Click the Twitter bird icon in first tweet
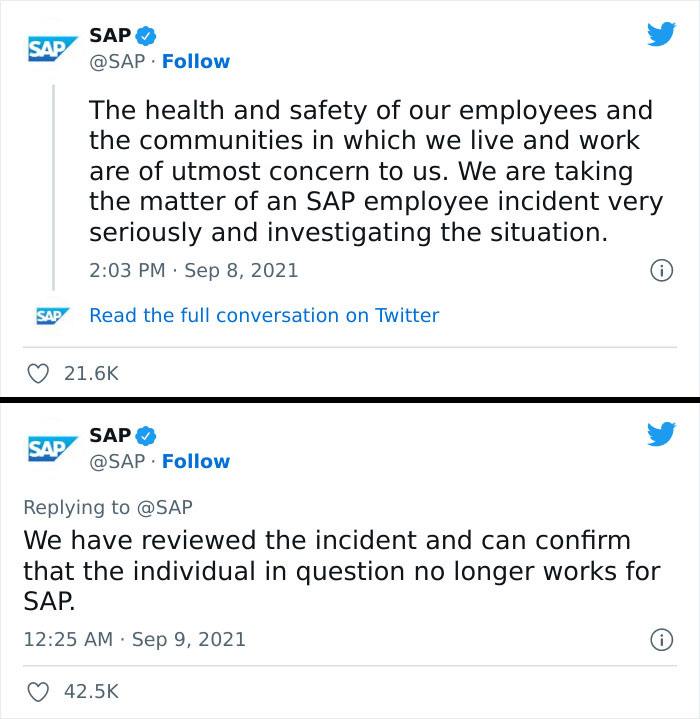The height and width of the screenshot is (719, 700). click(661, 35)
